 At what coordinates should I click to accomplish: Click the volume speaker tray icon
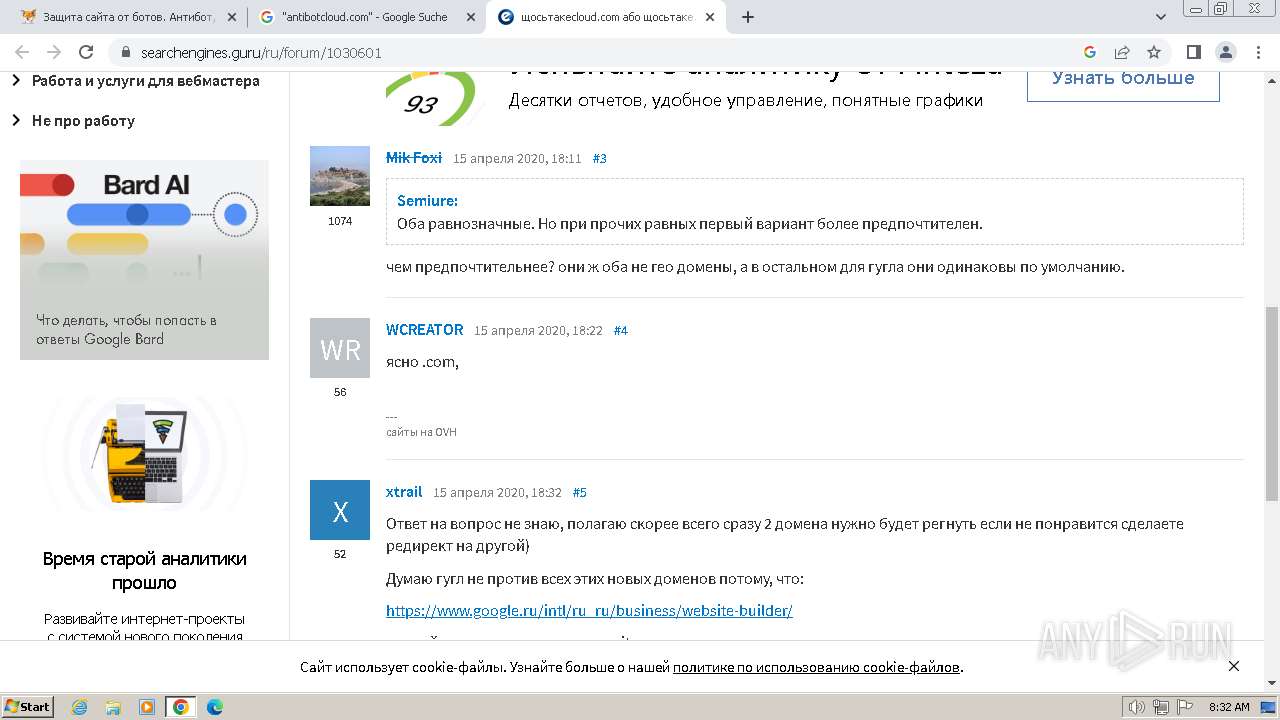point(1137,707)
